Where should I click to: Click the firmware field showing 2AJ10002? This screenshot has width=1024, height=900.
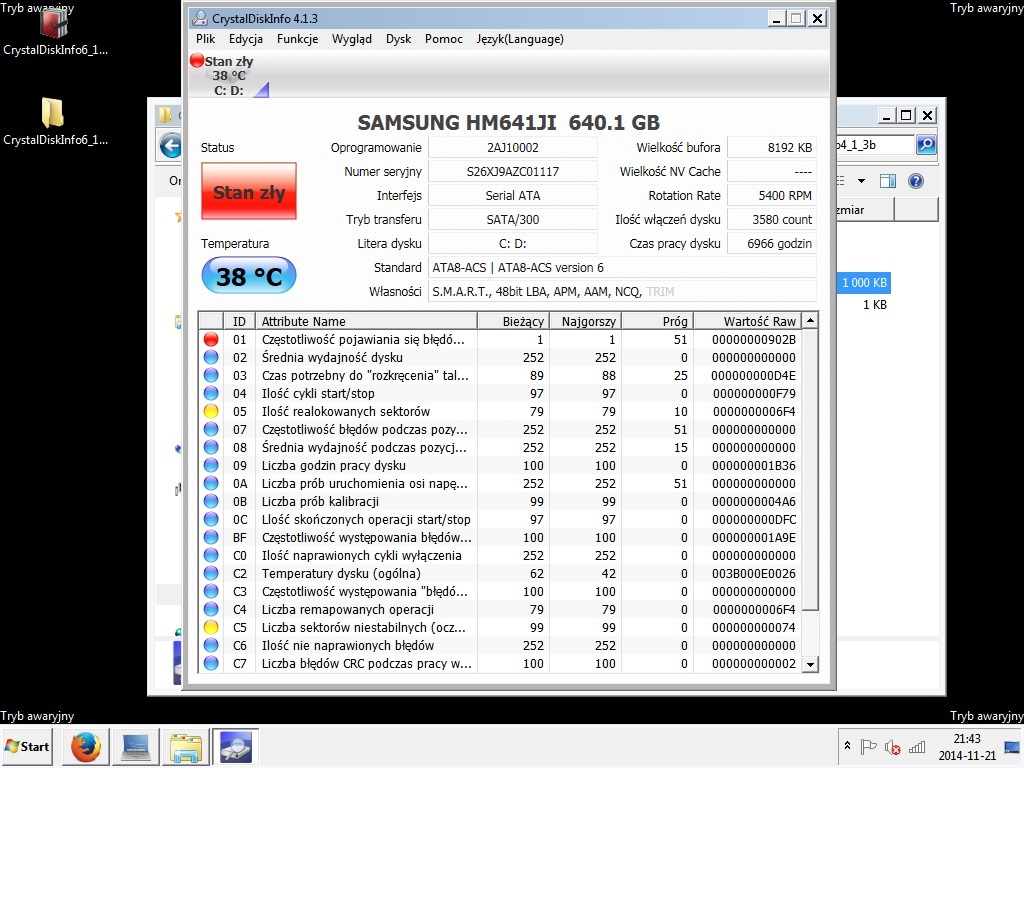point(513,148)
